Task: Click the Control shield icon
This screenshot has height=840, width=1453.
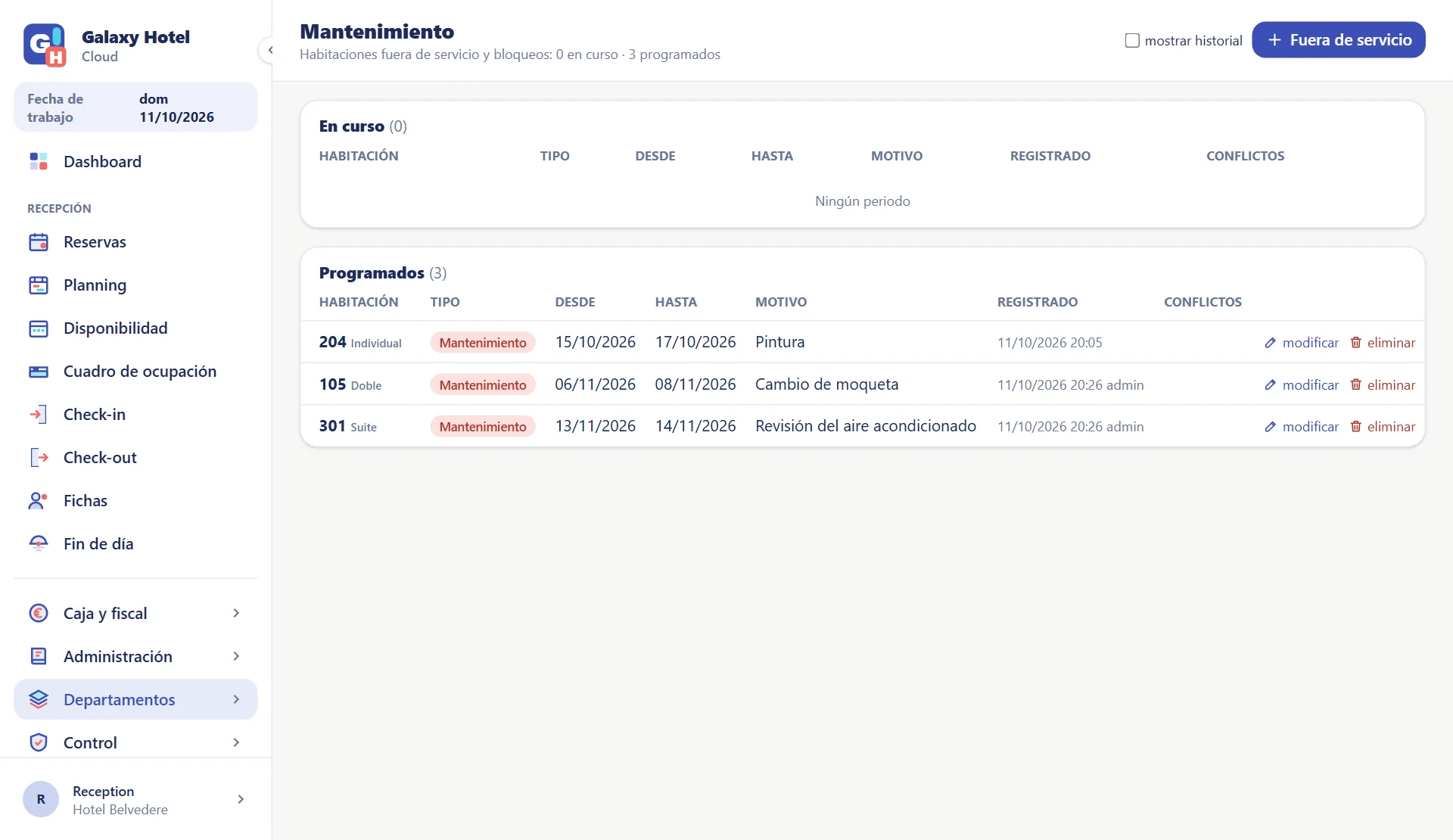Action: (x=39, y=742)
